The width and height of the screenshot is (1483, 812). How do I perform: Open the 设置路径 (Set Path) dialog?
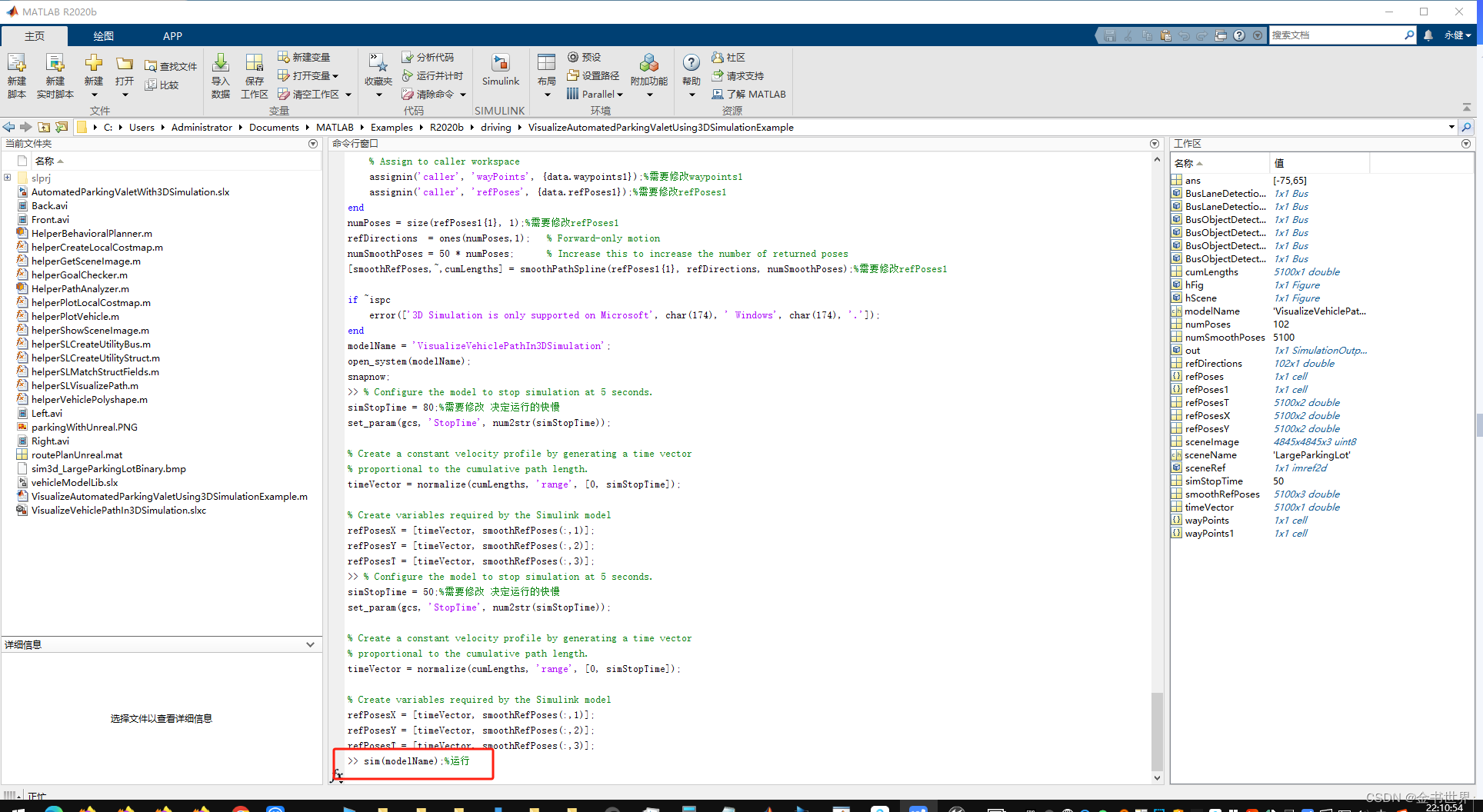pos(594,75)
